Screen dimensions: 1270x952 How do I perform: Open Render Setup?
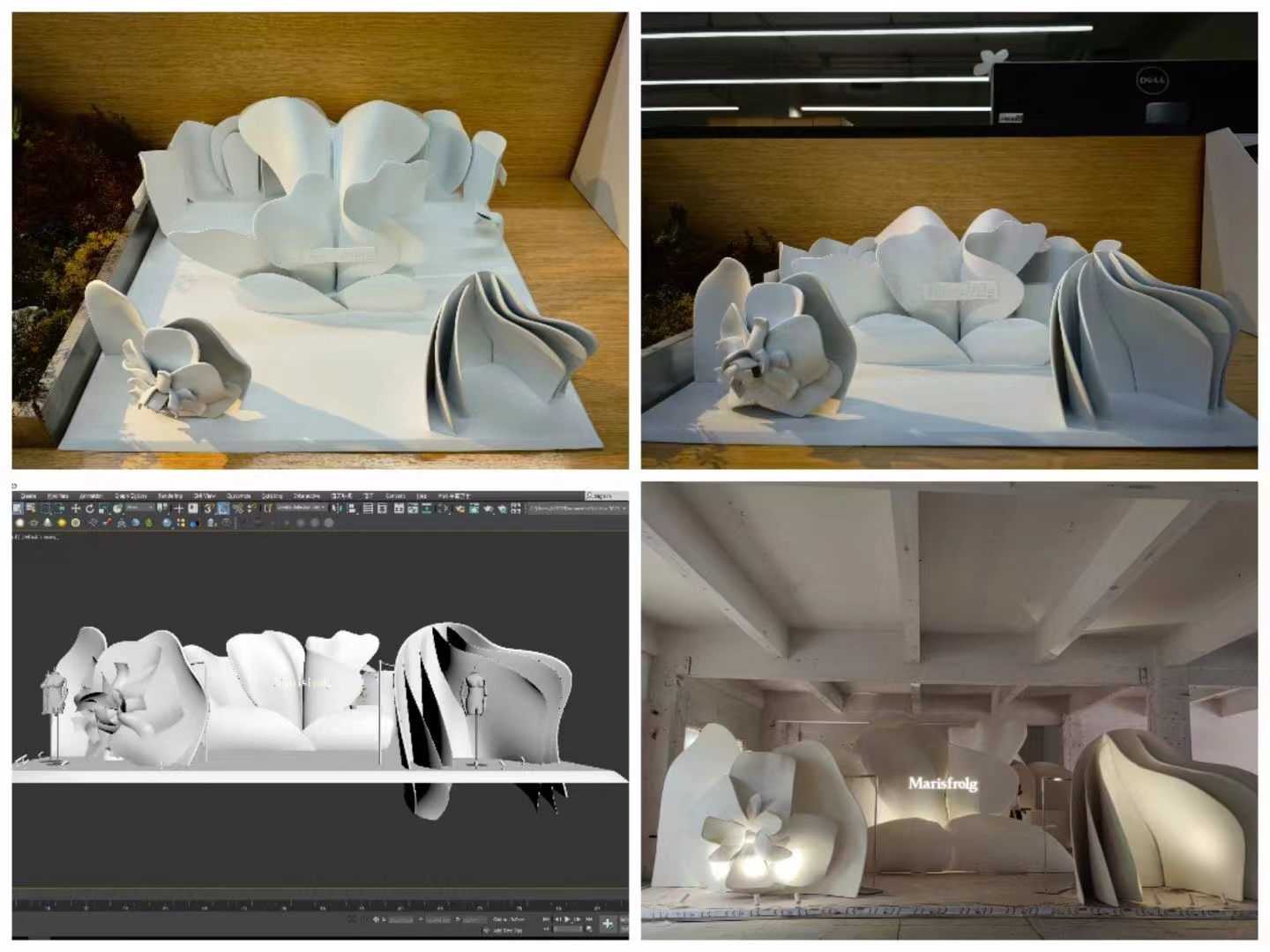[459, 509]
